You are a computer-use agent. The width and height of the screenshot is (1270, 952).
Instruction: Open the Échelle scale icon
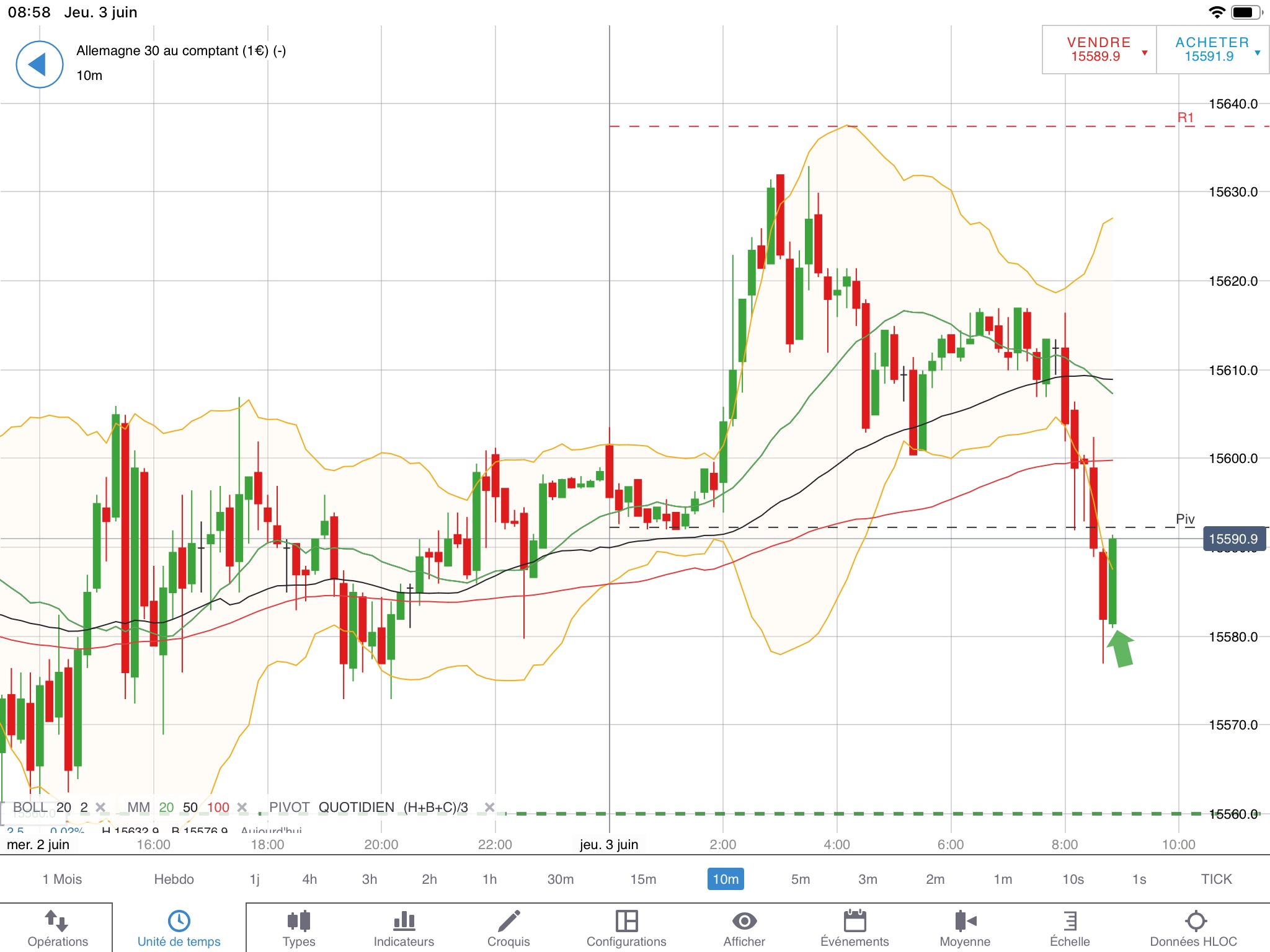click(x=1070, y=922)
